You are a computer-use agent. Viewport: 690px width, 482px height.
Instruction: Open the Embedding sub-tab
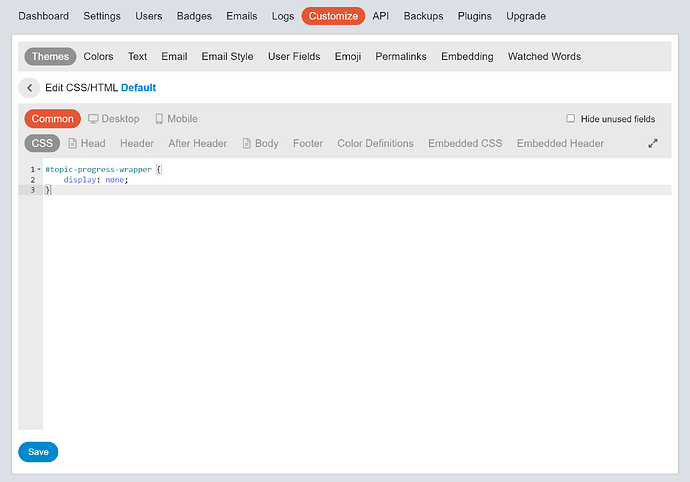click(x=467, y=57)
